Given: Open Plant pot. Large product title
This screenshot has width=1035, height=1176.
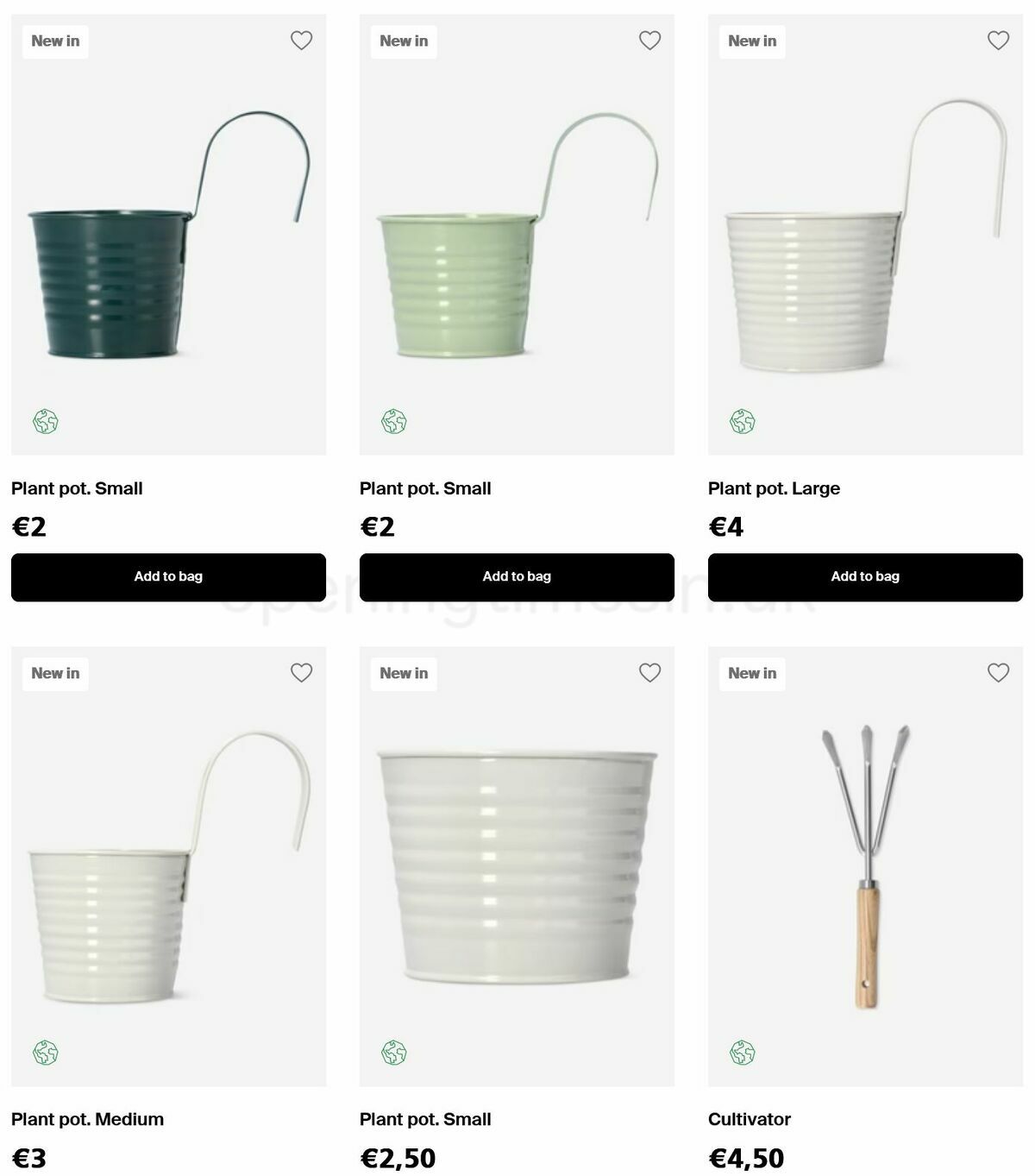Looking at the screenshot, I should pos(774,488).
